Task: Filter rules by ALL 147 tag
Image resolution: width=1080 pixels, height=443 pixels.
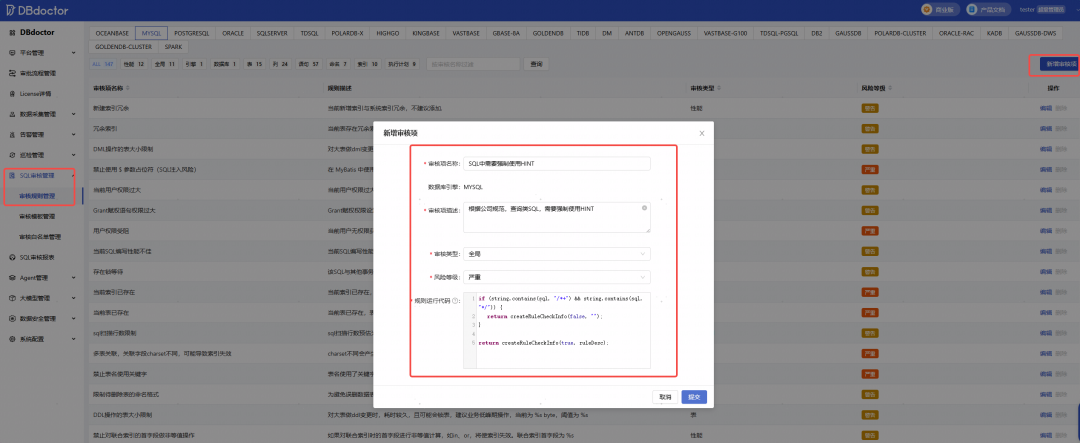Action: point(102,64)
